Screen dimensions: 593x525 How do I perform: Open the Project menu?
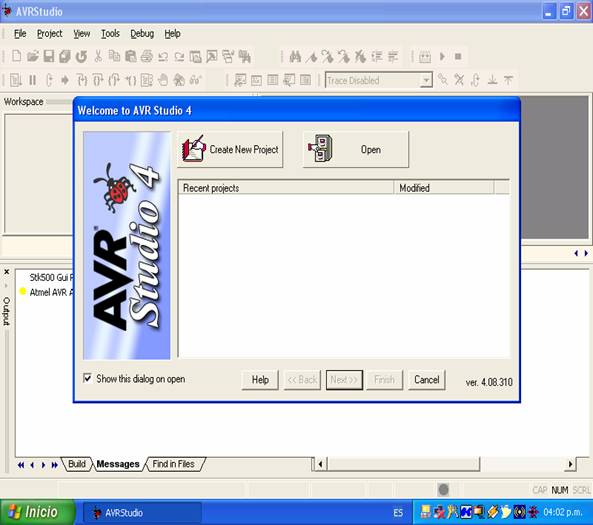50,34
